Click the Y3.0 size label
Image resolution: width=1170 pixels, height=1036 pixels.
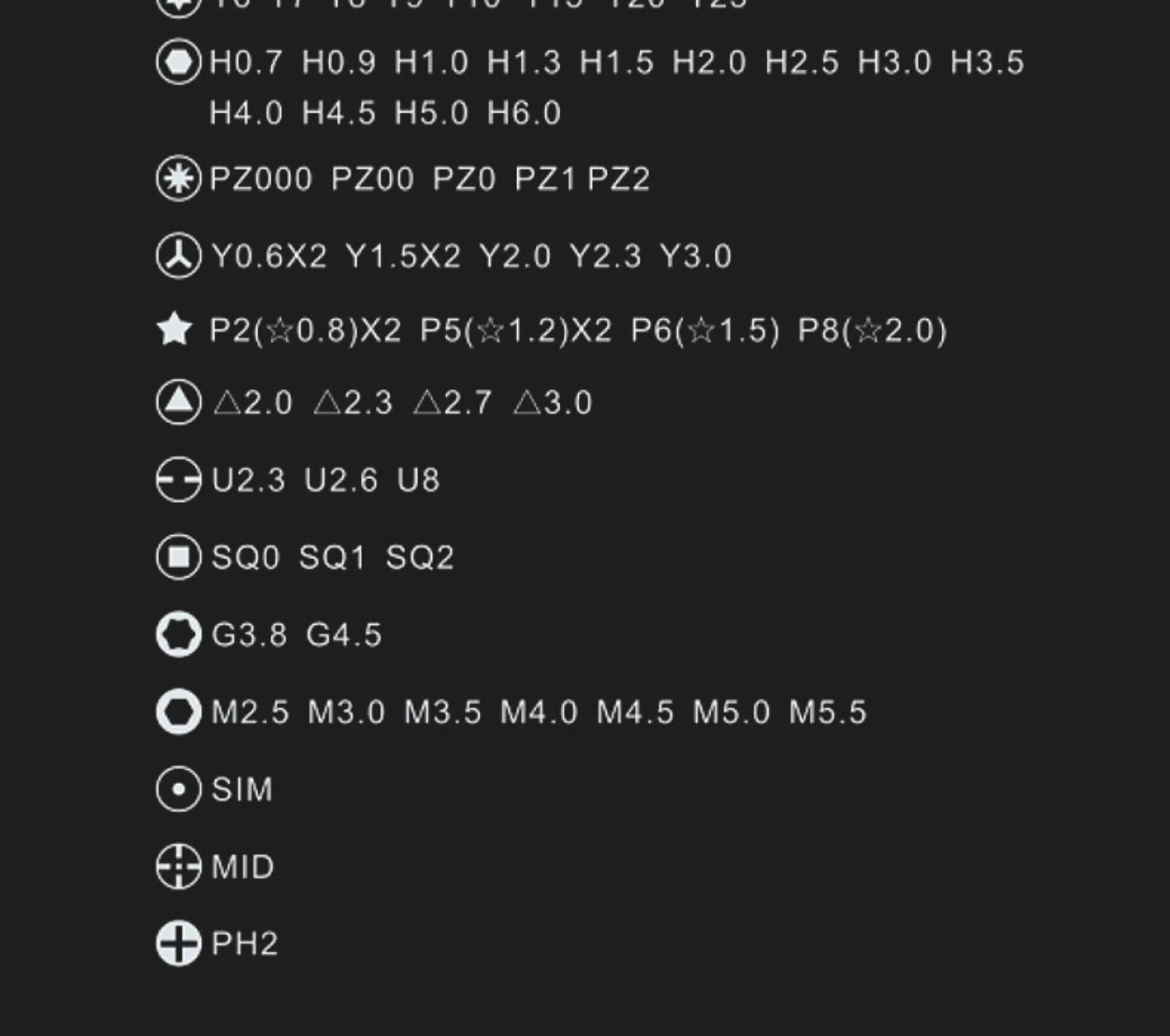(x=696, y=257)
